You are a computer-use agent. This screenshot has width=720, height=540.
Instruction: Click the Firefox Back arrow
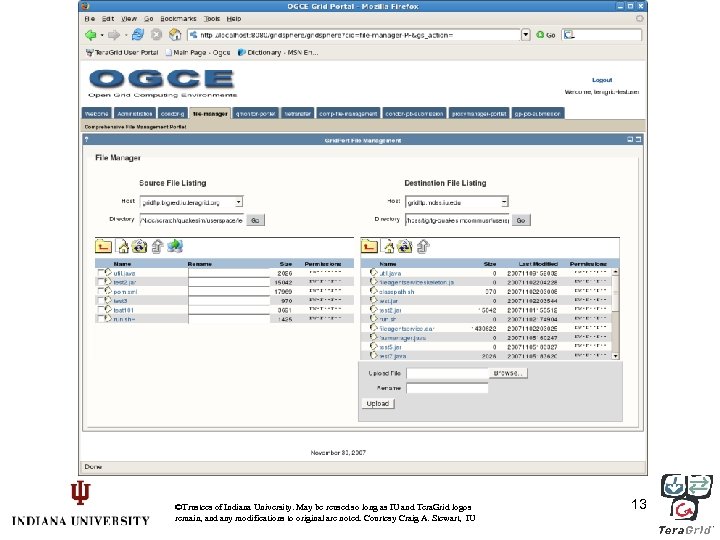(x=90, y=35)
